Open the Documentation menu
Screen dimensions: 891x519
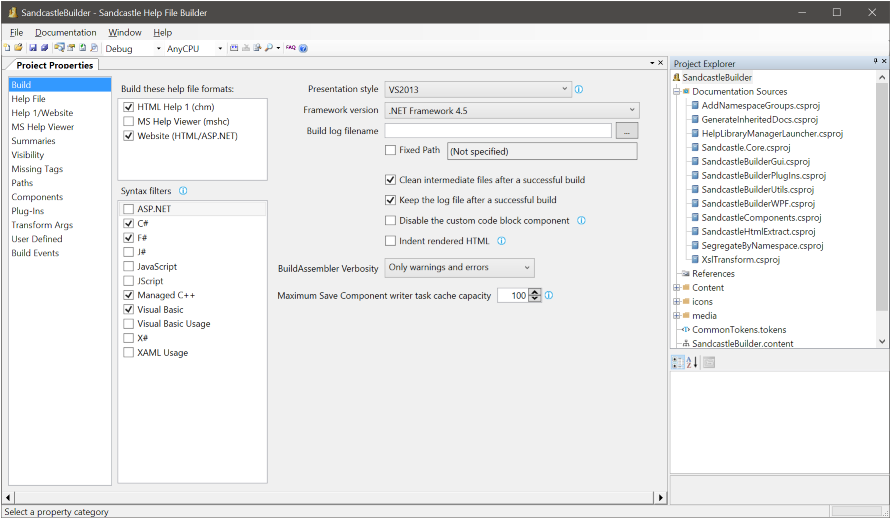tap(65, 32)
